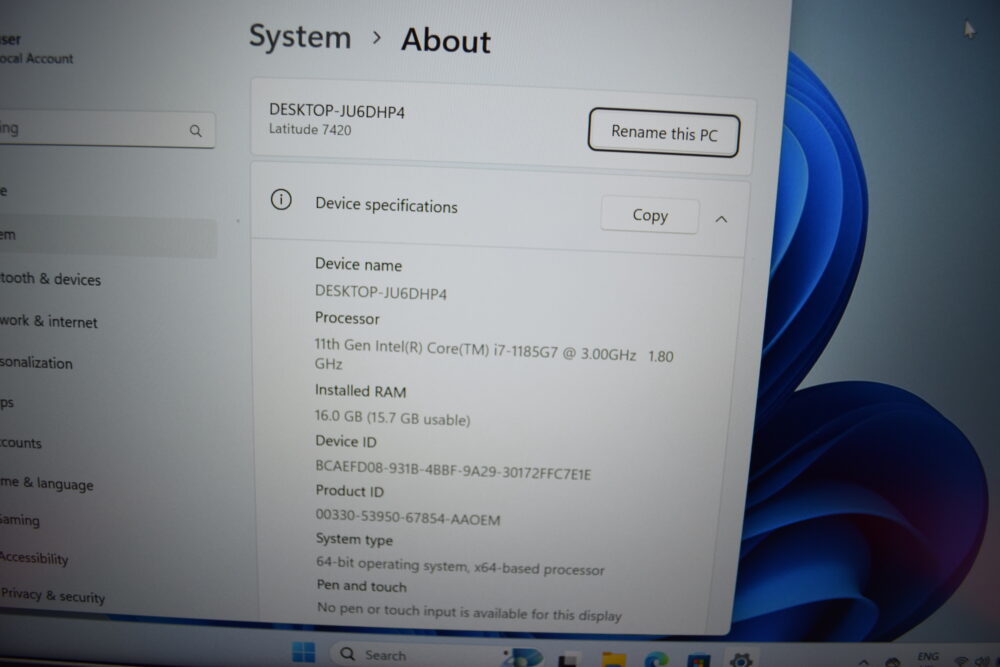The height and width of the screenshot is (667, 1000).
Task: Open File Explorer from the taskbar
Action: point(614,660)
